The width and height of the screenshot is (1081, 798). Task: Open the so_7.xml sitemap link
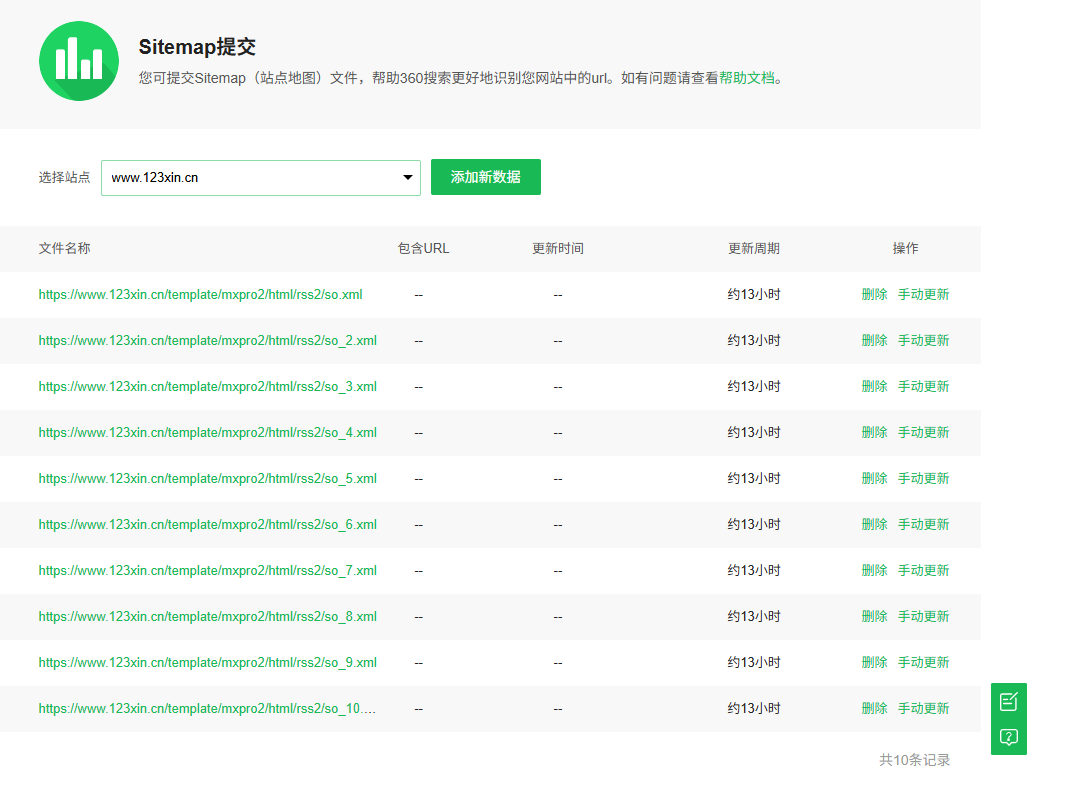[208, 571]
